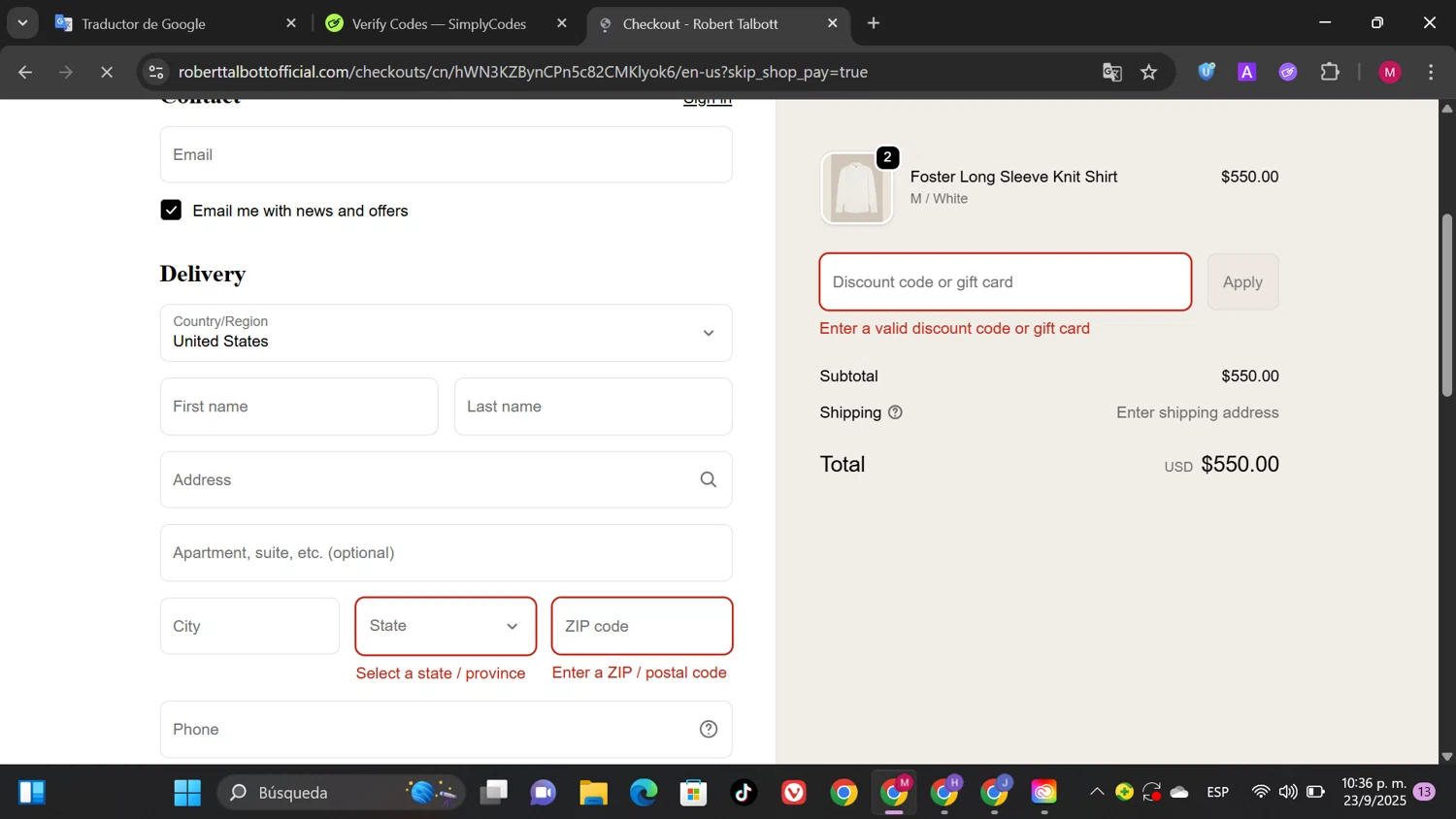Screen dimensions: 1456x819
Task: Click the Foster shirt product thumbnail
Action: (856, 188)
